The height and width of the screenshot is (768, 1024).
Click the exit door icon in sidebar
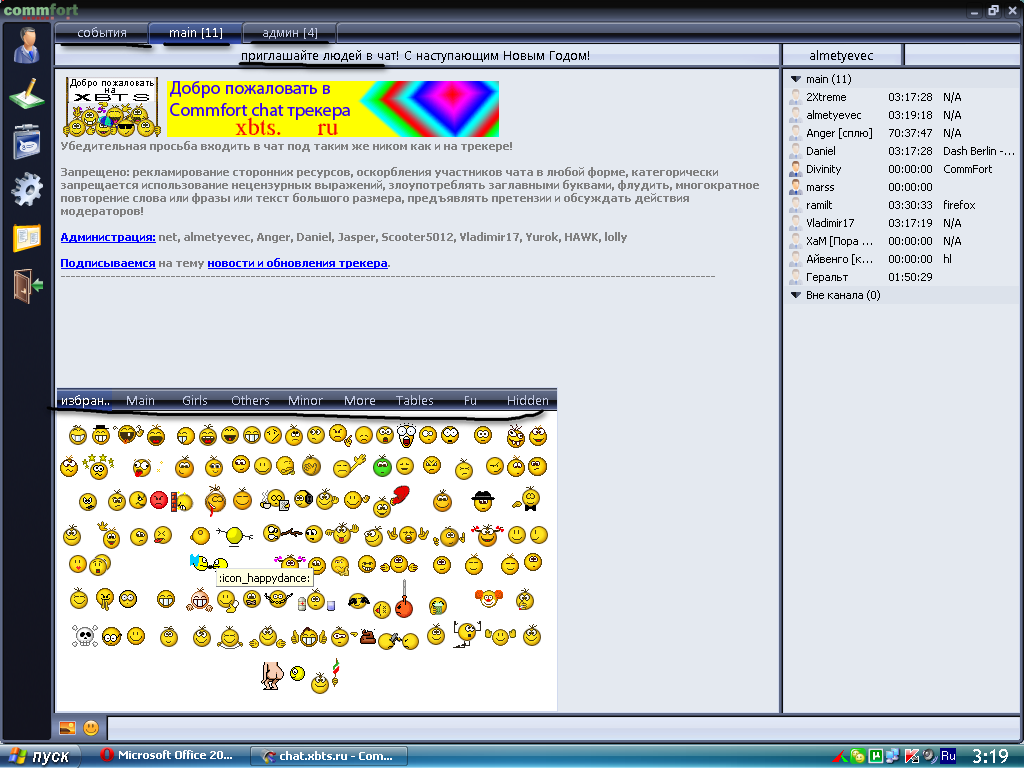[x=28, y=285]
